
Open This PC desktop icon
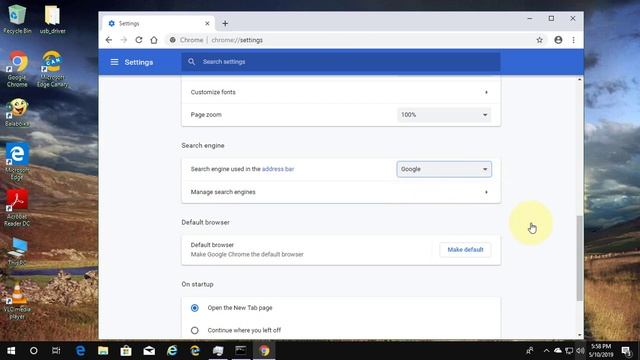pos(17,251)
